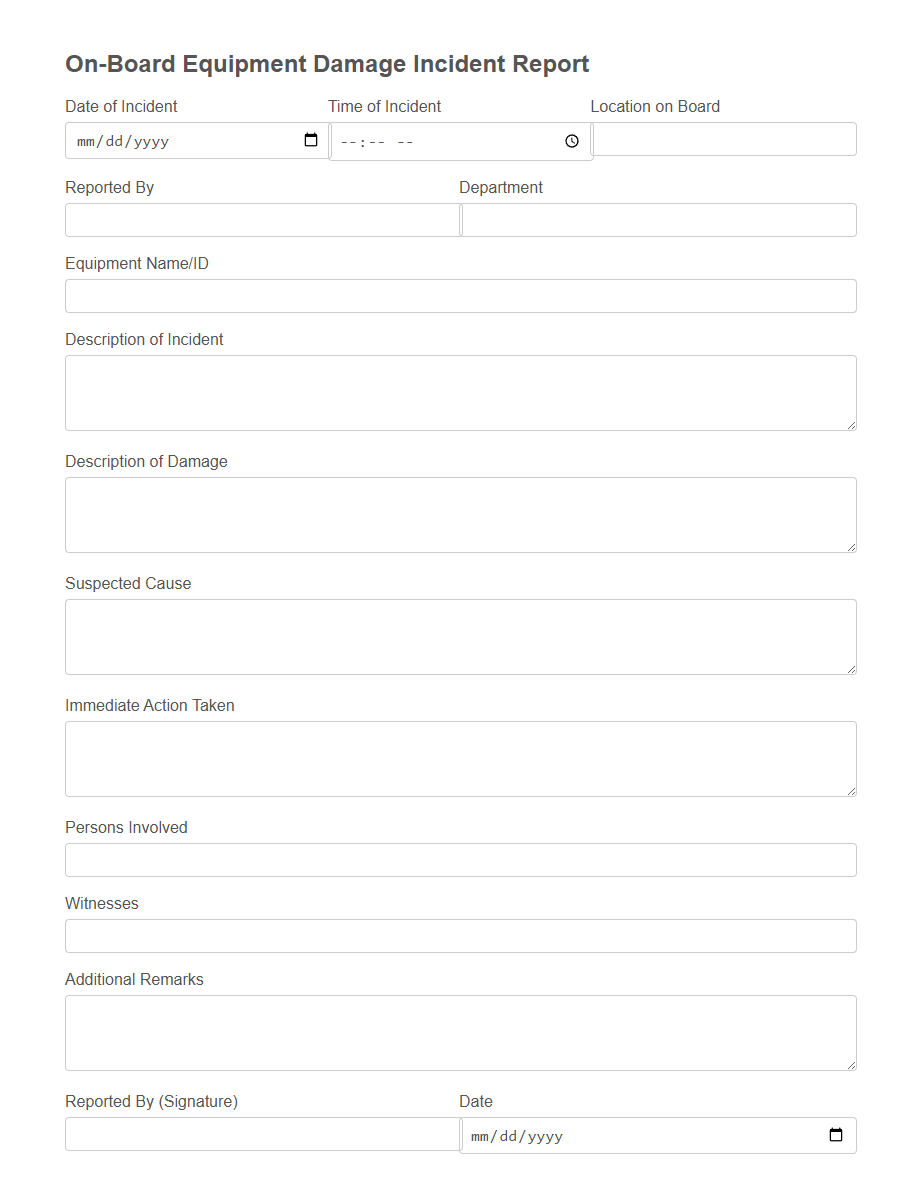Focus the Immediate Action Taken text area

pyautogui.click(x=460, y=758)
